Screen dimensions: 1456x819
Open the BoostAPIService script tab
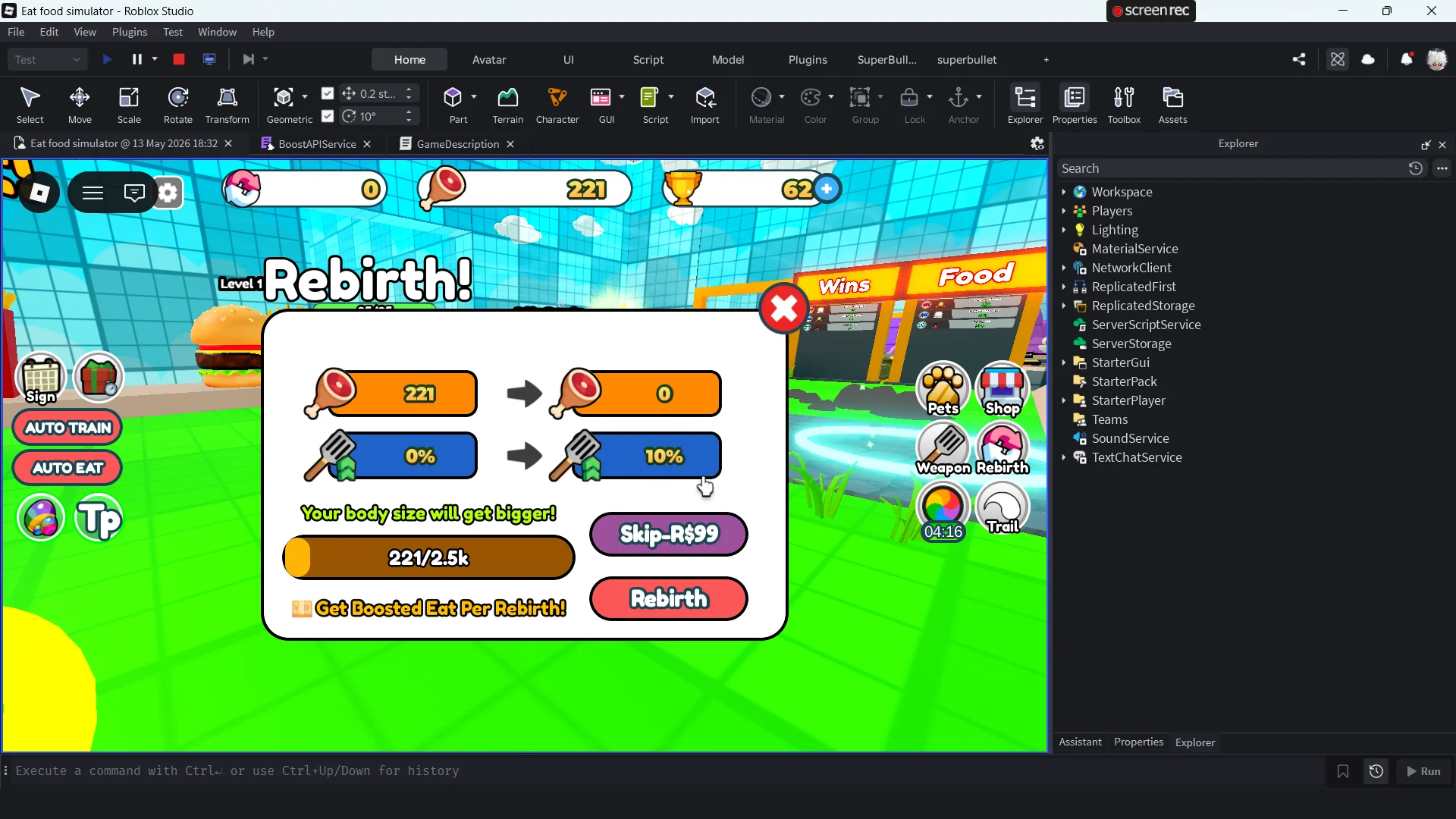click(316, 144)
